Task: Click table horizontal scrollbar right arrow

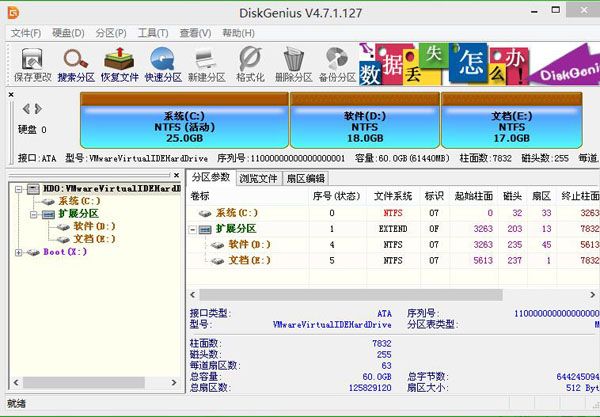Action: 592,295
